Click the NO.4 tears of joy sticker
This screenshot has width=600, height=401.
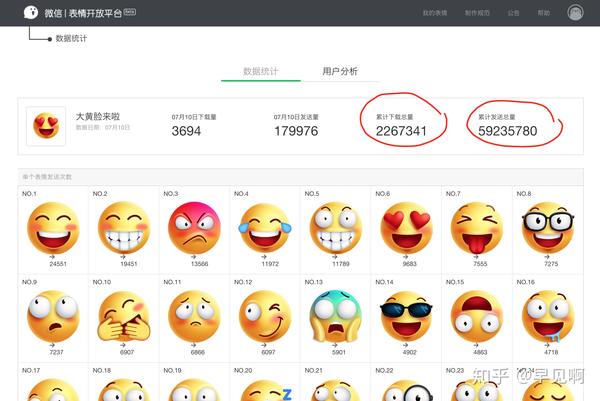click(265, 228)
